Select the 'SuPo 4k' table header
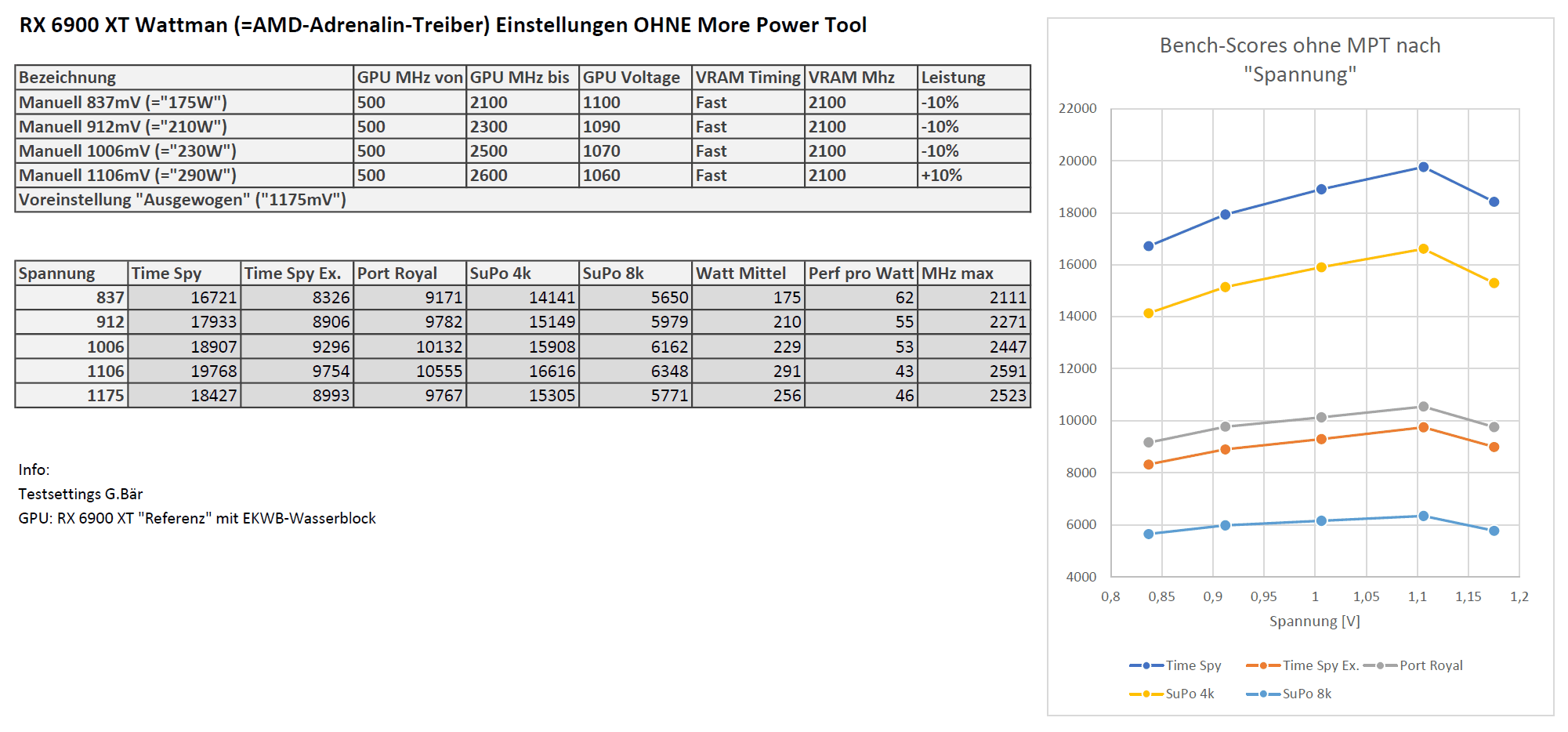Image resolution: width=1568 pixels, height=732 pixels. 523,274
